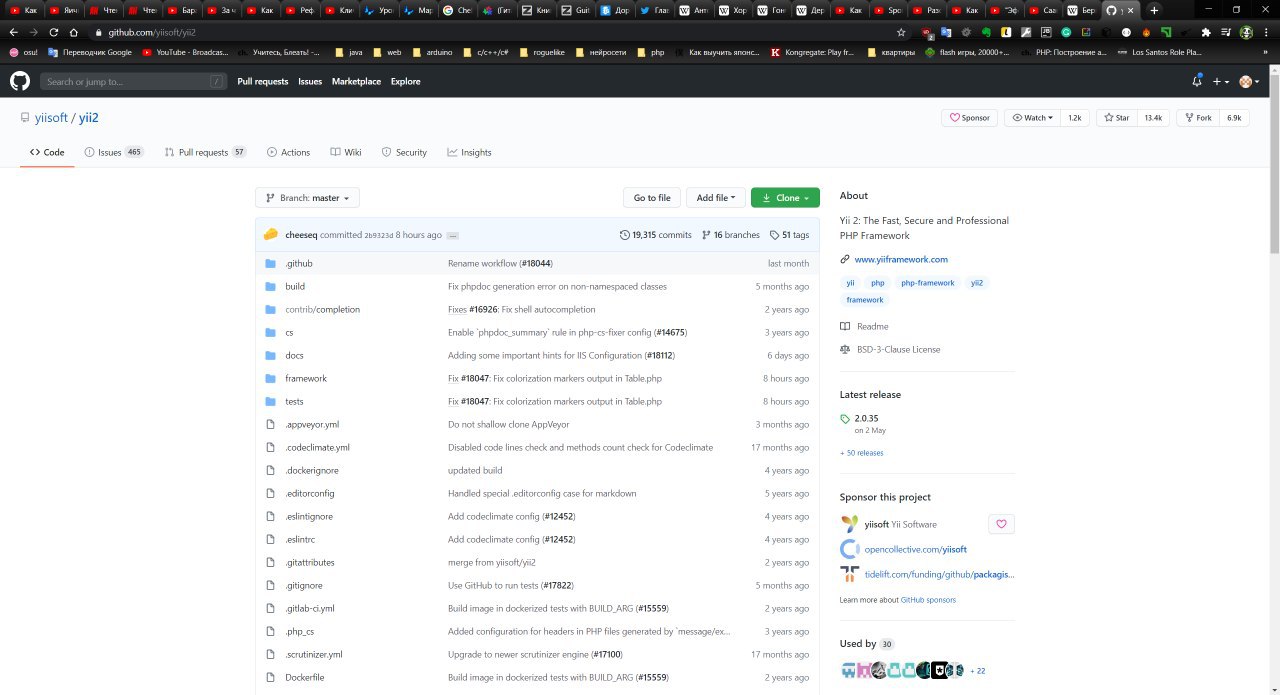Click the heart button beside yiisoft Yii Software
Screen dimensions: 1280x695
[1001, 524]
